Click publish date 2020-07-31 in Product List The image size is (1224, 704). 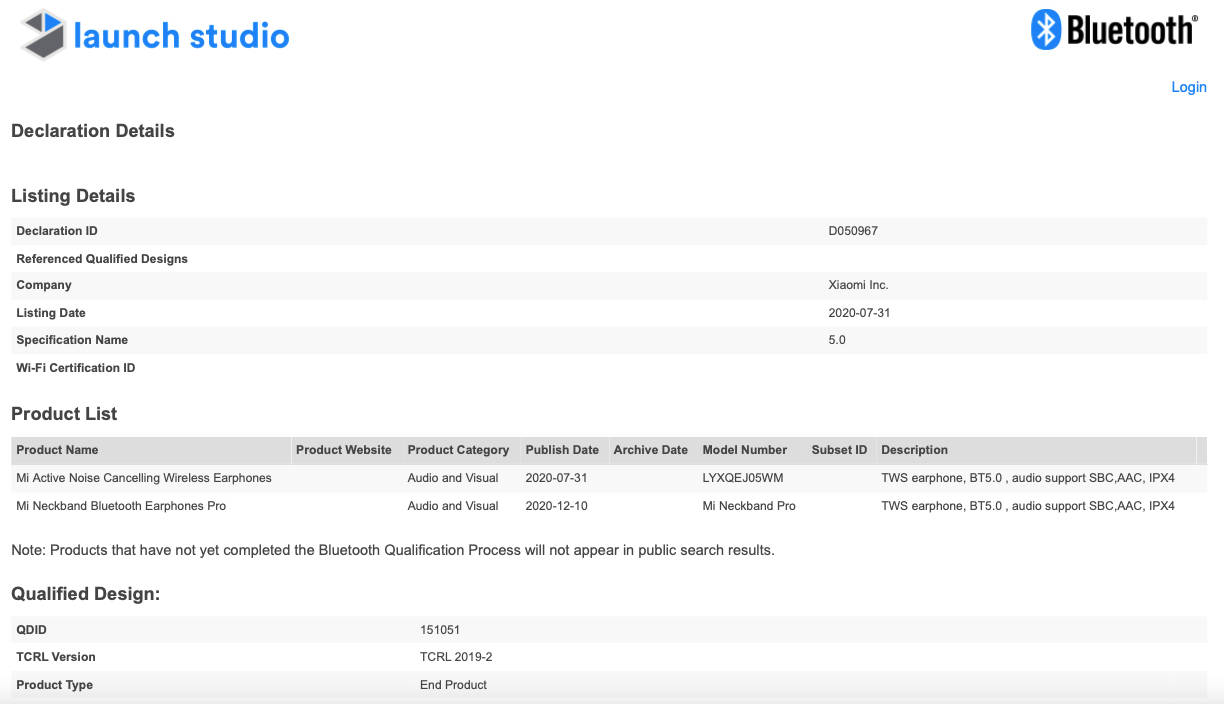click(556, 478)
